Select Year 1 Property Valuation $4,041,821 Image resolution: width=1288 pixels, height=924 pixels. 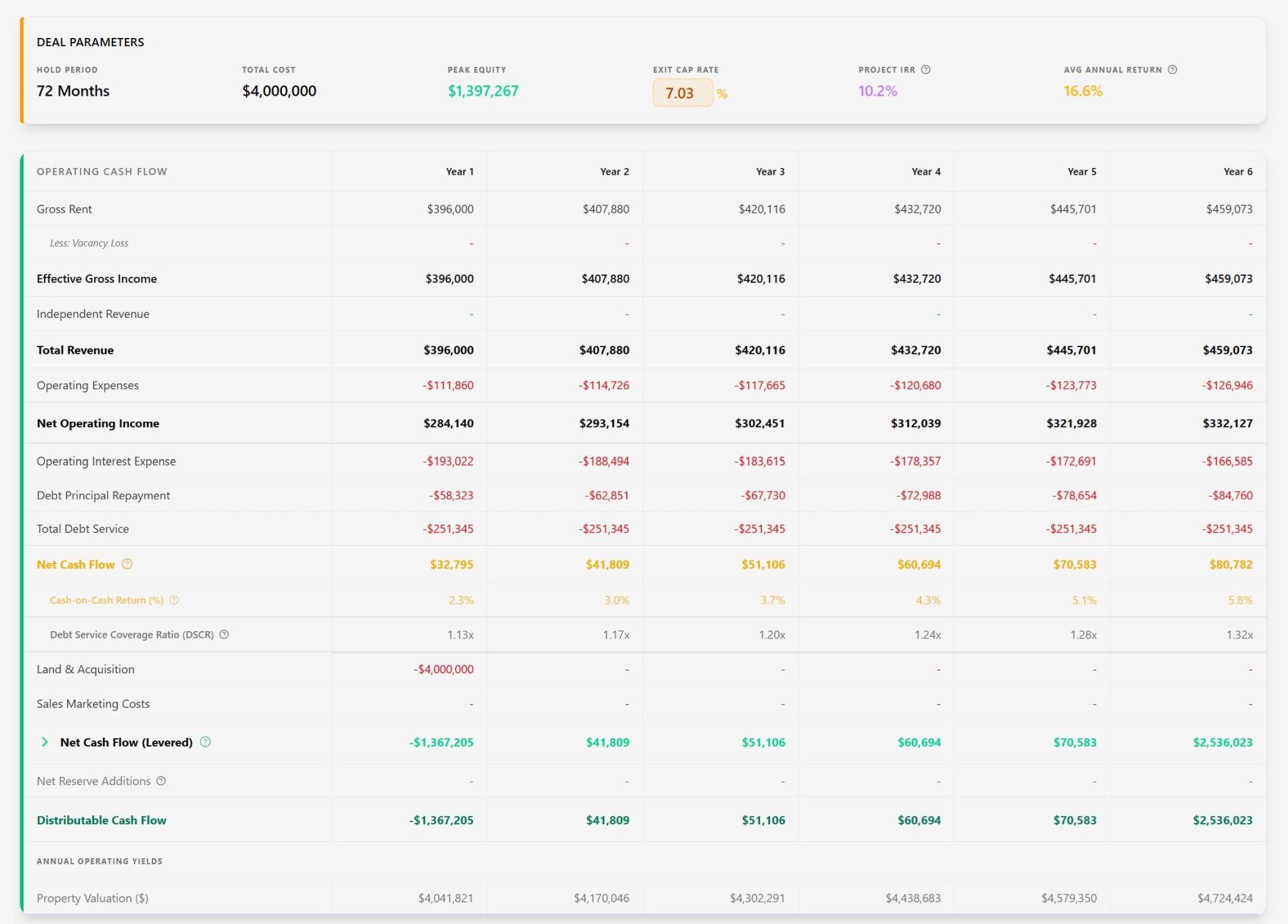(445, 898)
